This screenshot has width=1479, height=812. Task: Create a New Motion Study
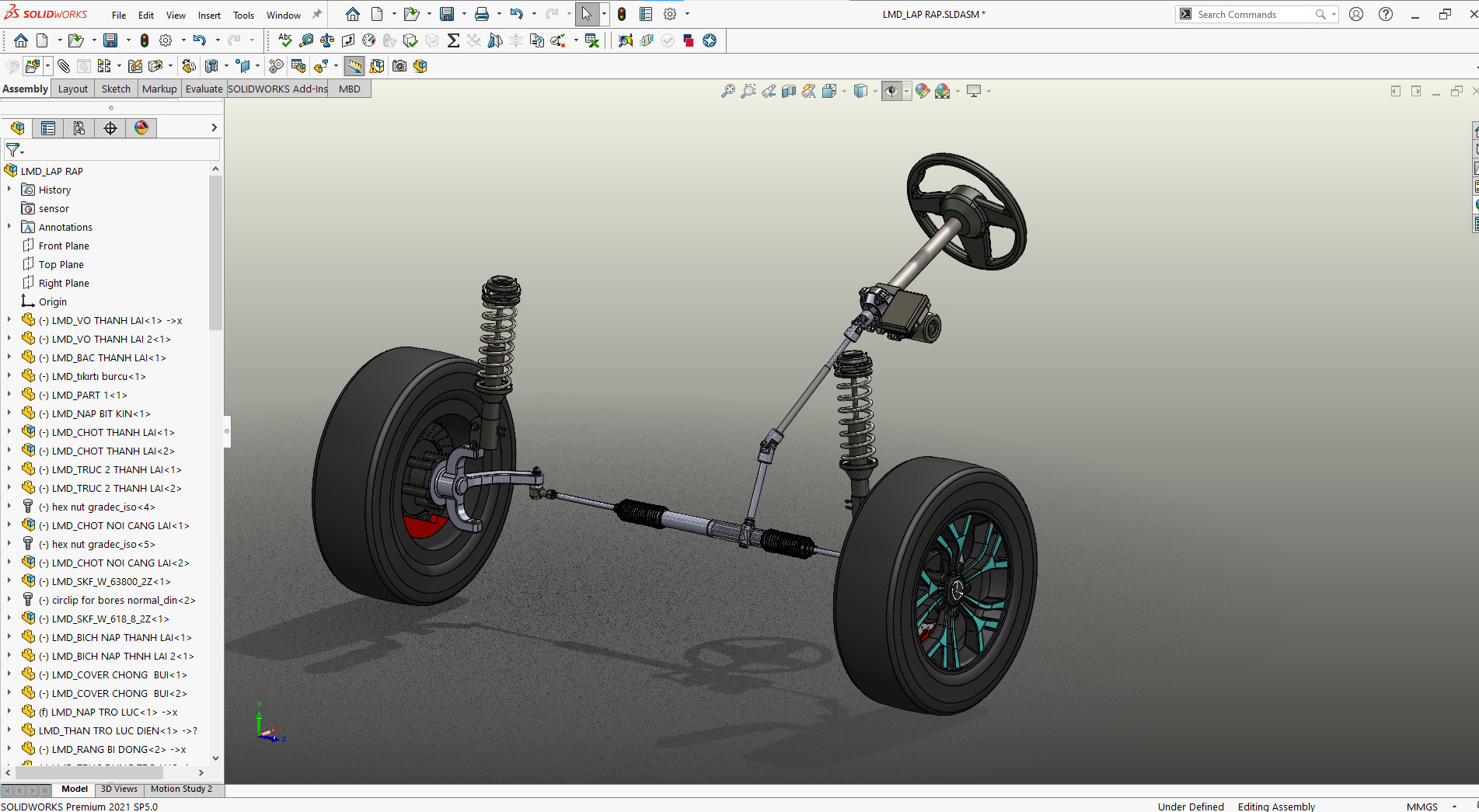point(275,66)
